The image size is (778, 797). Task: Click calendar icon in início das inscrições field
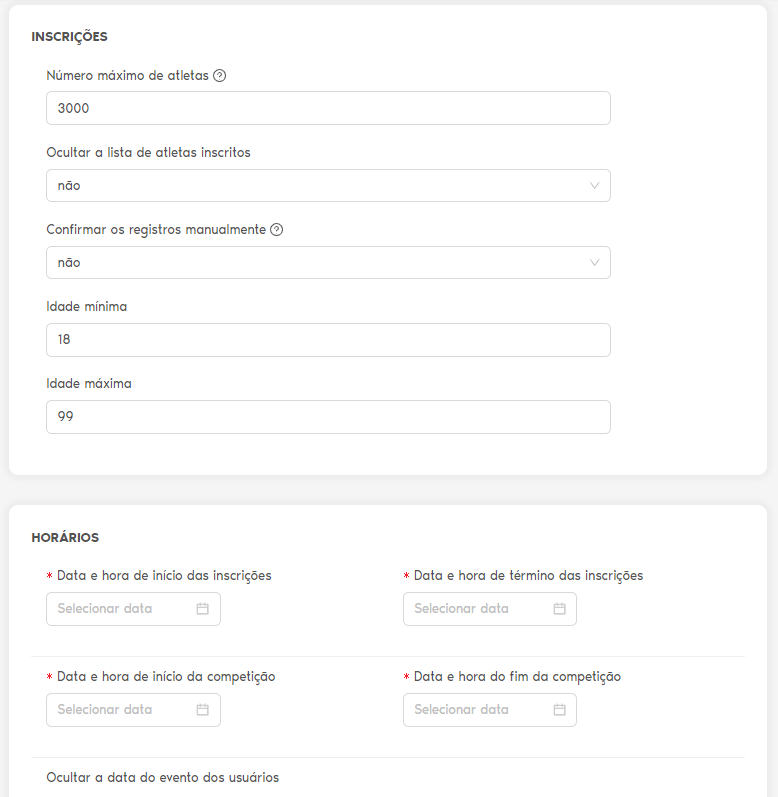point(202,609)
